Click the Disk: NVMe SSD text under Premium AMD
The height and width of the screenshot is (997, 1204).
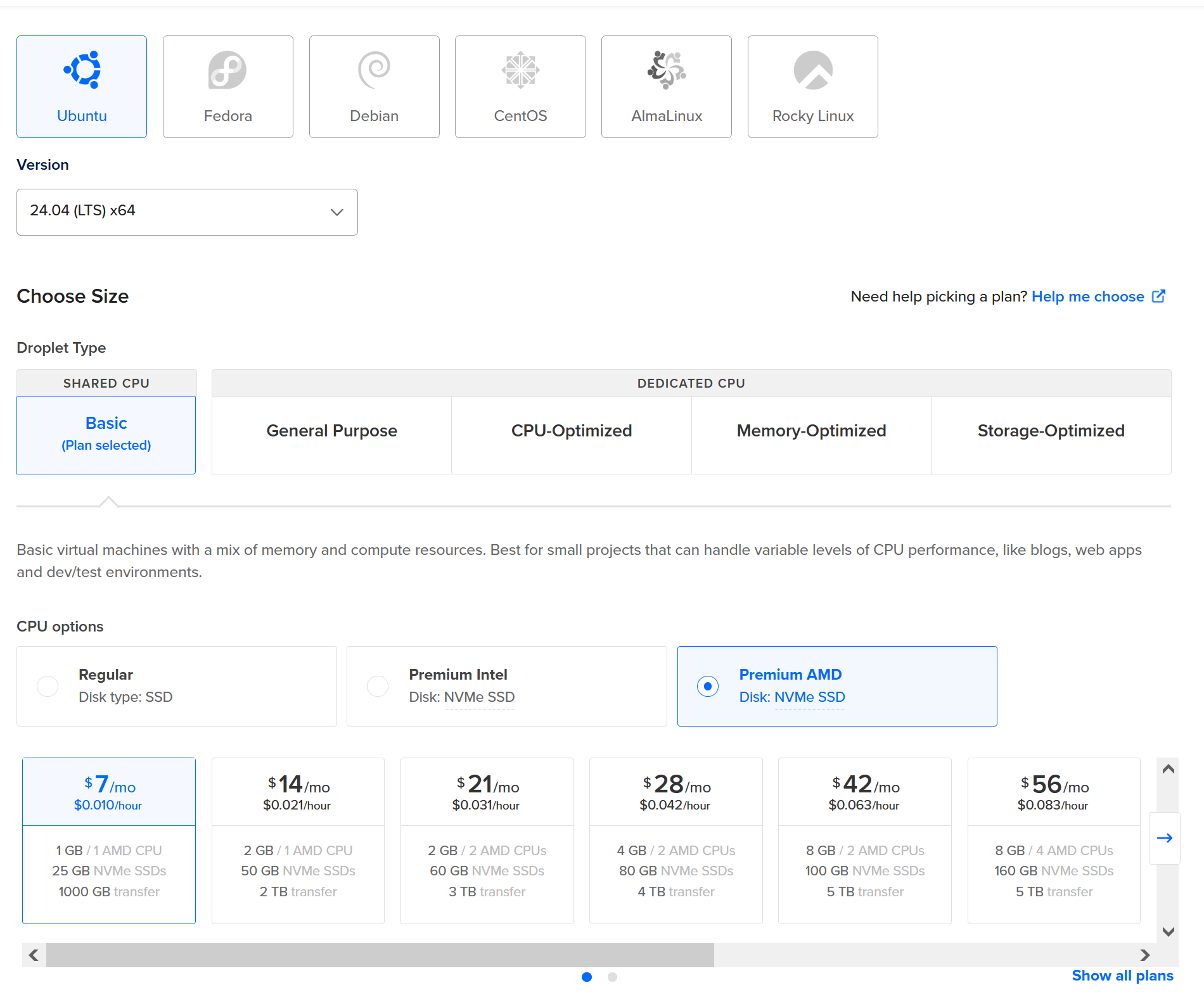792,697
